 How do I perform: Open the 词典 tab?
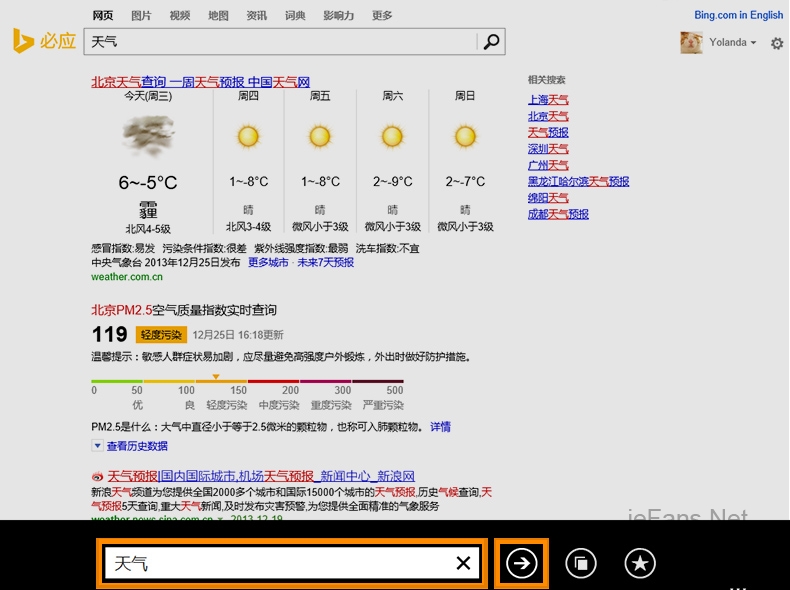click(295, 16)
